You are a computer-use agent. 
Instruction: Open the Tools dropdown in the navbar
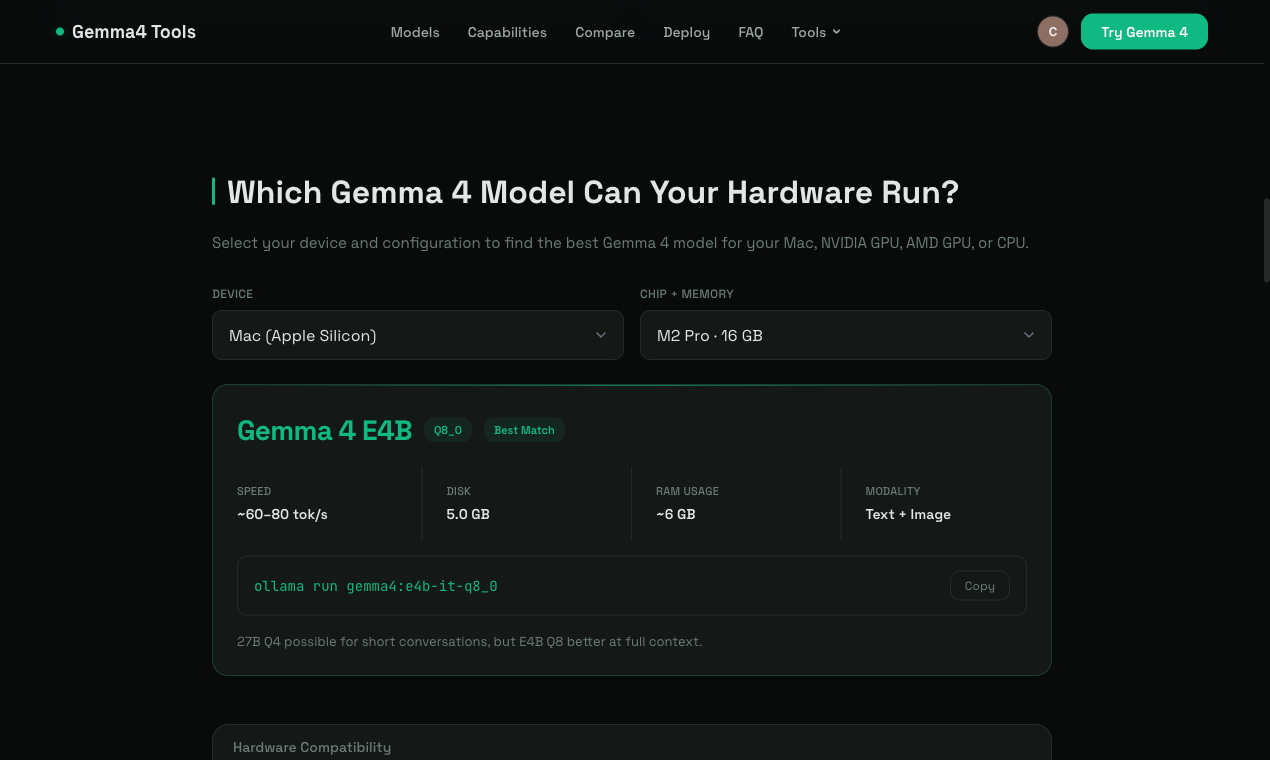point(815,31)
